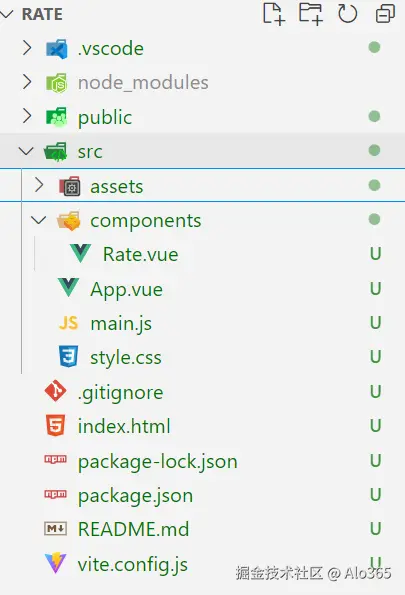Click the git icon next to .gitignore
The image size is (405, 595).
(x=55, y=390)
